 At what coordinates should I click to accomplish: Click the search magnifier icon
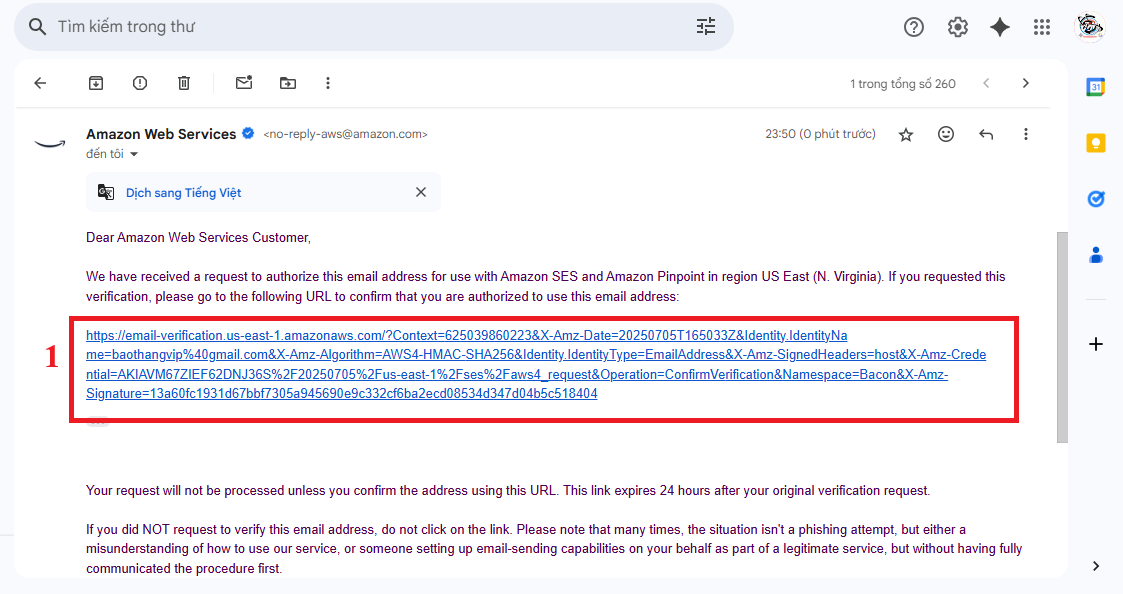(x=37, y=27)
